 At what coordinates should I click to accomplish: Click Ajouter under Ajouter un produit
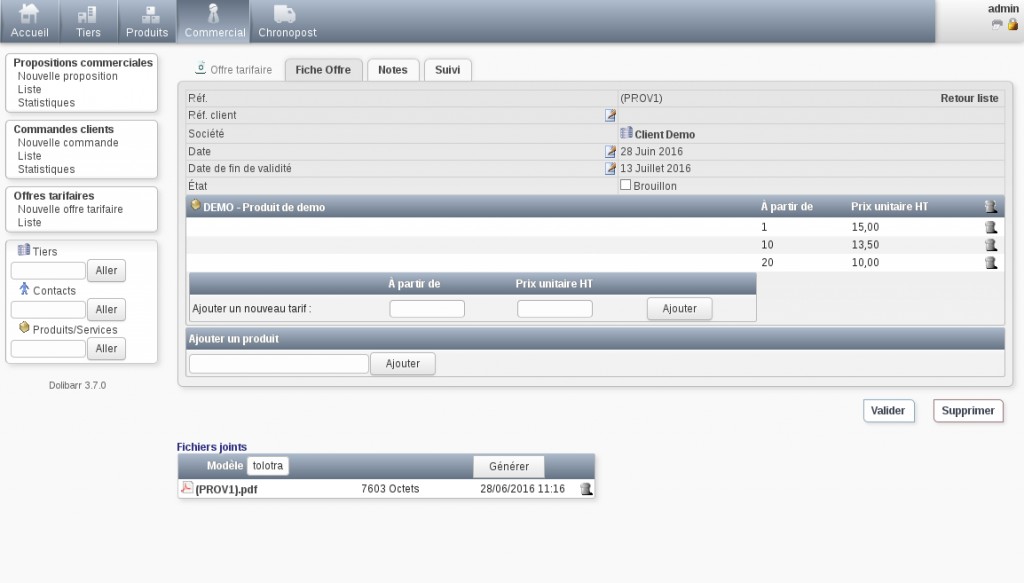(402, 364)
